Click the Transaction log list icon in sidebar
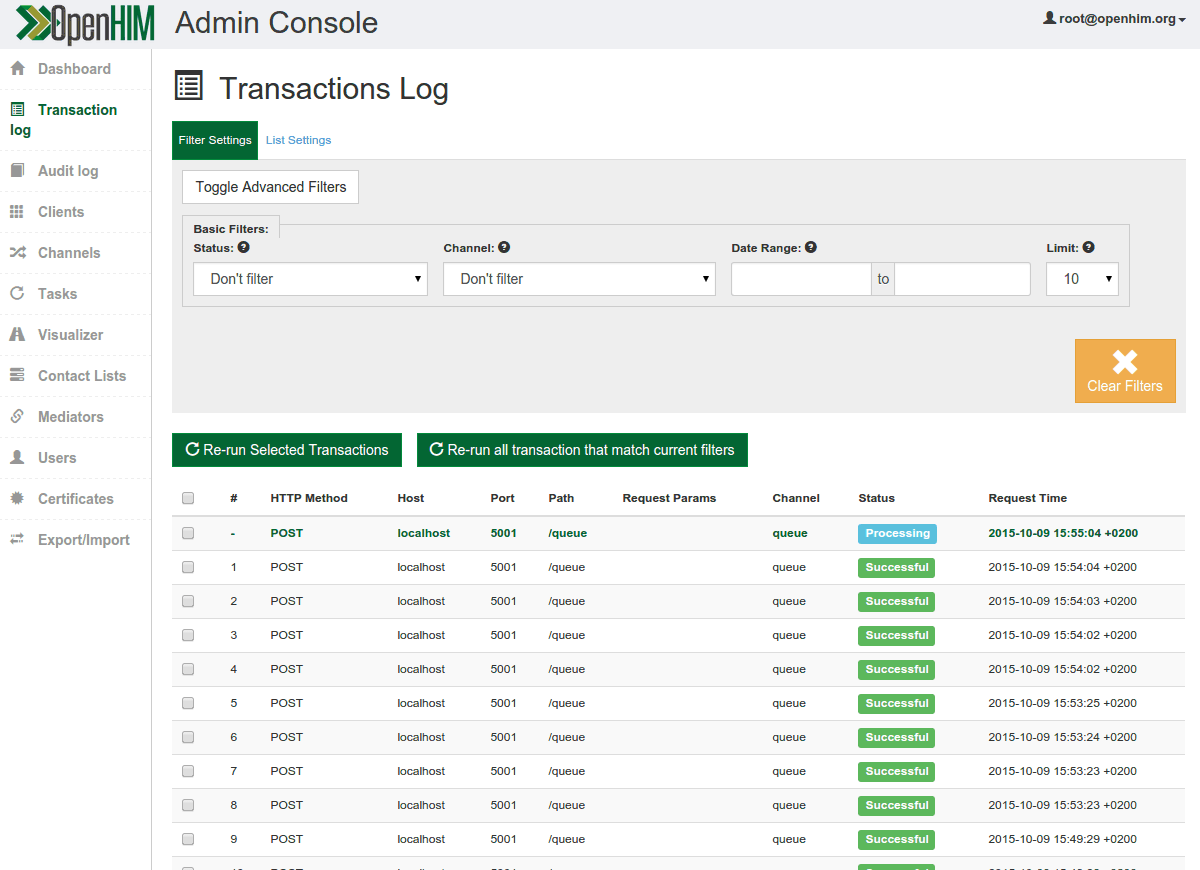Viewport: 1200px width, 870px height. tap(17, 110)
